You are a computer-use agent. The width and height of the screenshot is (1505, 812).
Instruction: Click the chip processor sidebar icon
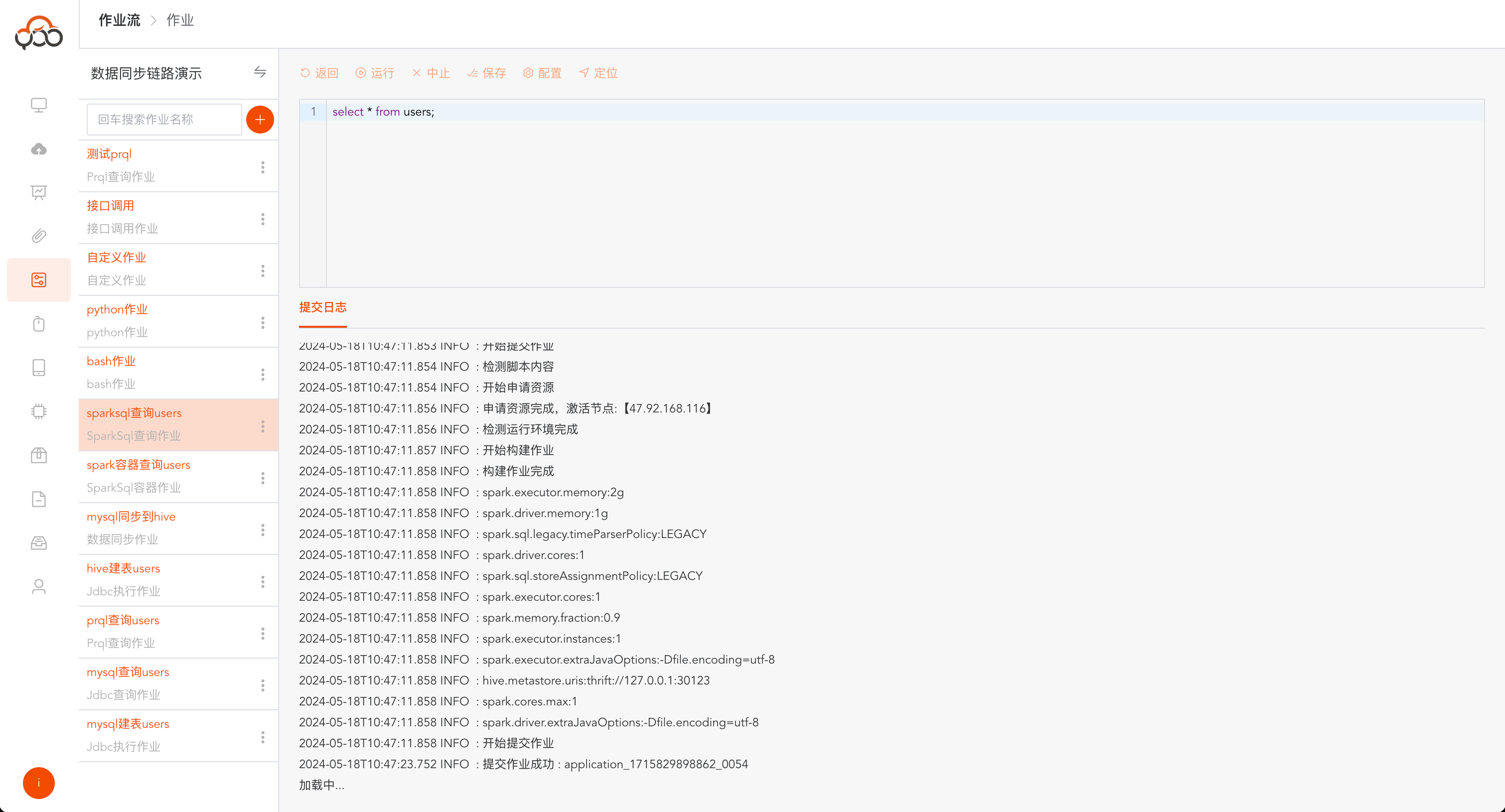38,411
